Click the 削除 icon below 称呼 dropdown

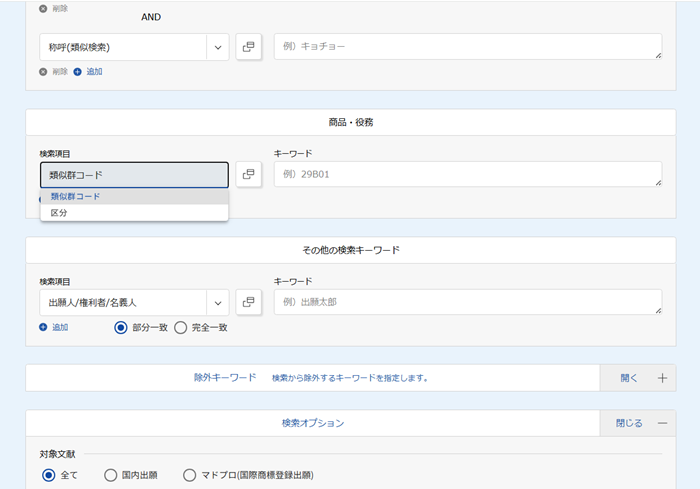pos(43,71)
